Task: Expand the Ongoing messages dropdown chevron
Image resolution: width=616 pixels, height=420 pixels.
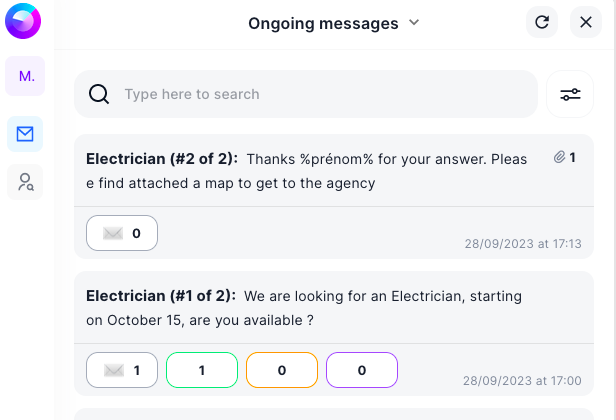Action: click(x=414, y=22)
